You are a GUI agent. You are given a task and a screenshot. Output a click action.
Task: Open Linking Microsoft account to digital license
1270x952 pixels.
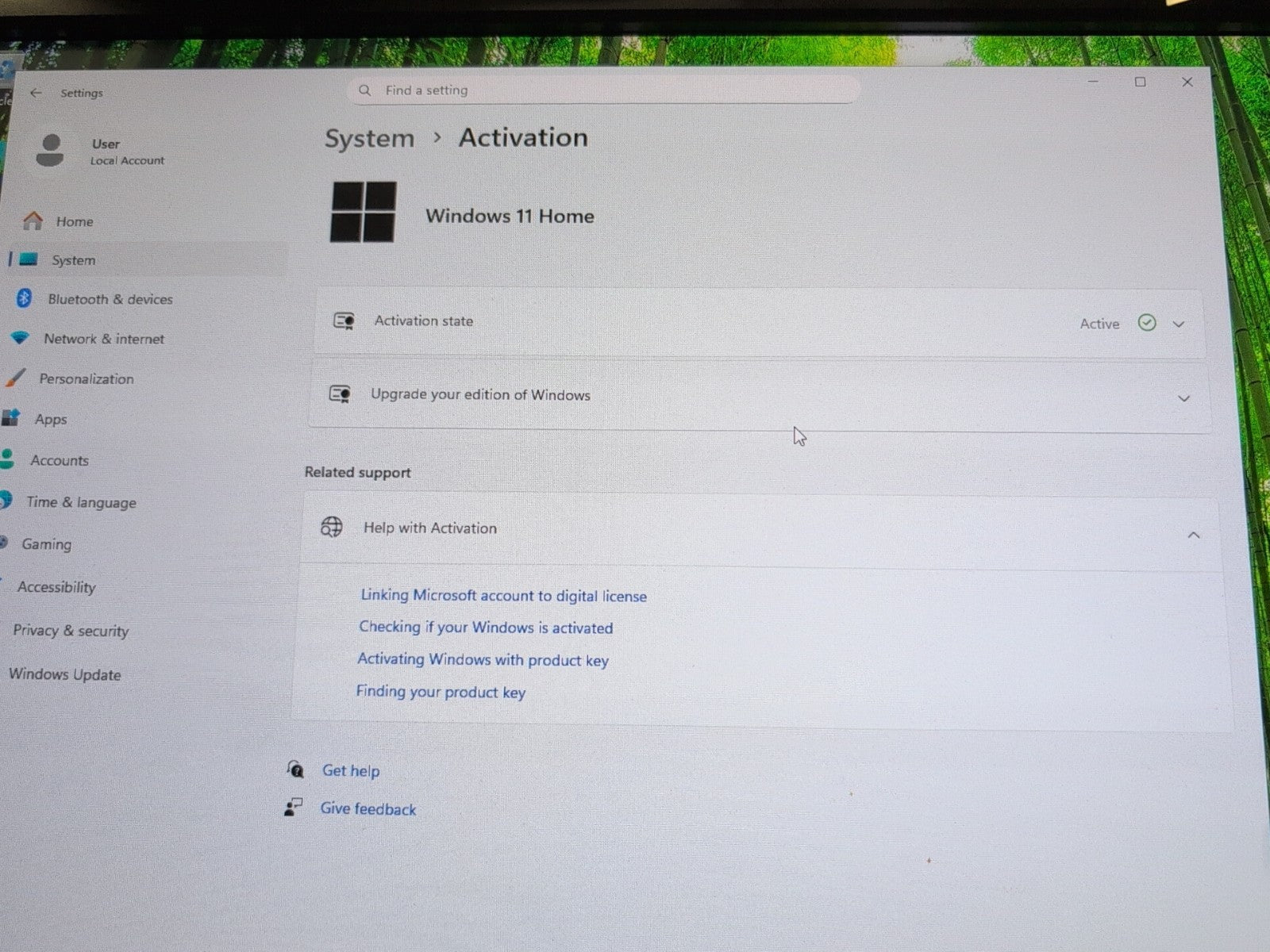point(503,595)
